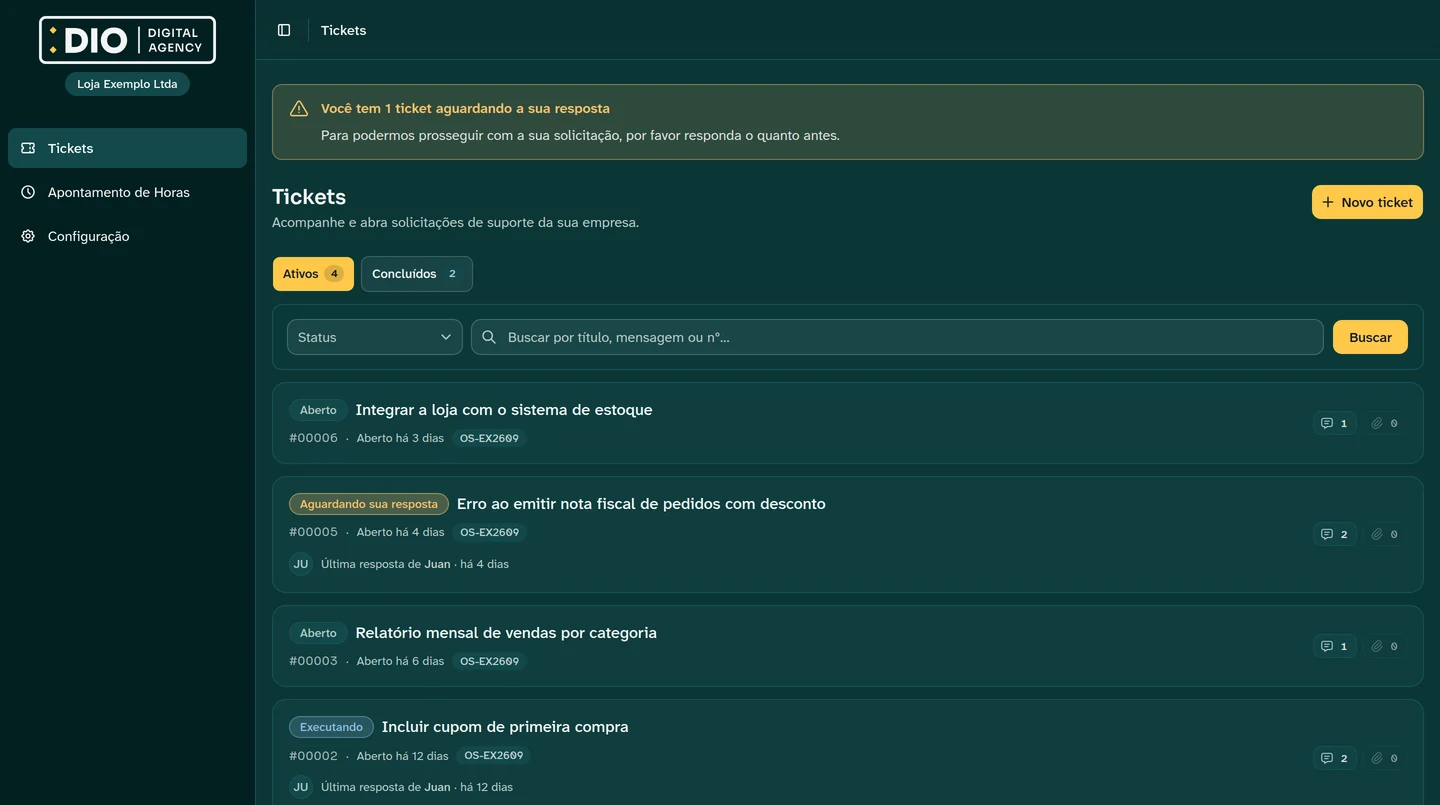Focus the ticket search input field
The height and width of the screenshot is (805, 1440).
(897, 337)
